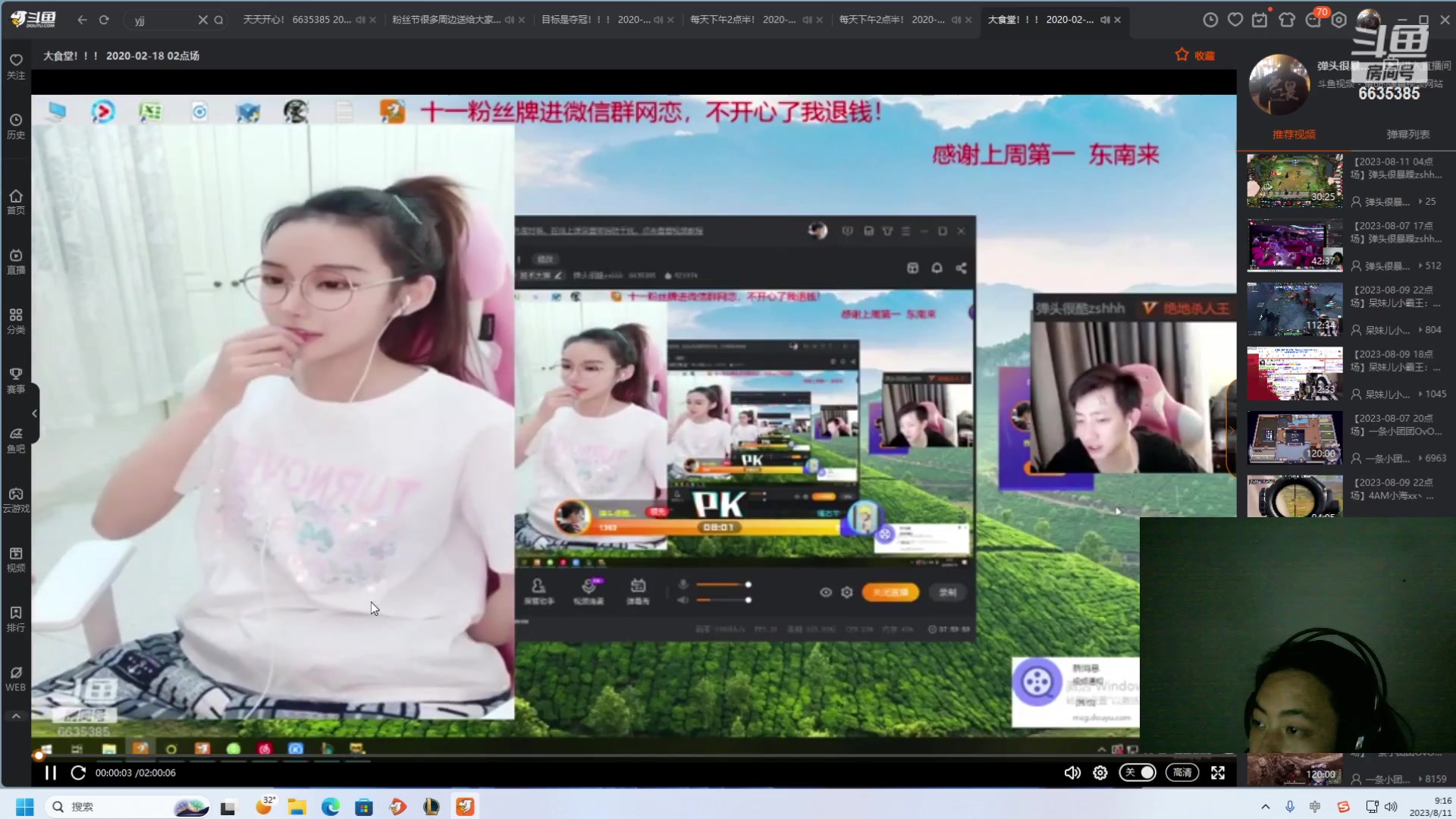
Task: Collapse sidebar bottom up-chevron
Action: coord(16,716)
